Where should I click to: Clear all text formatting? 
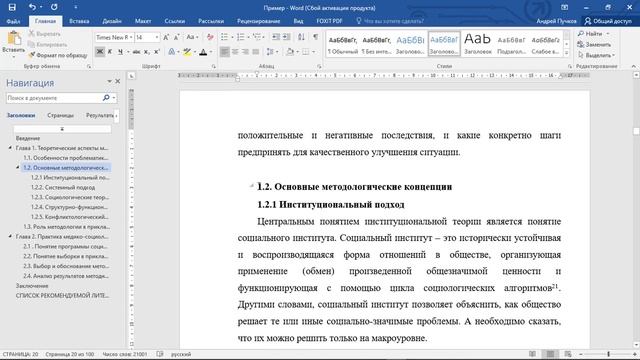pyautogui.click(x=210, y=38)
